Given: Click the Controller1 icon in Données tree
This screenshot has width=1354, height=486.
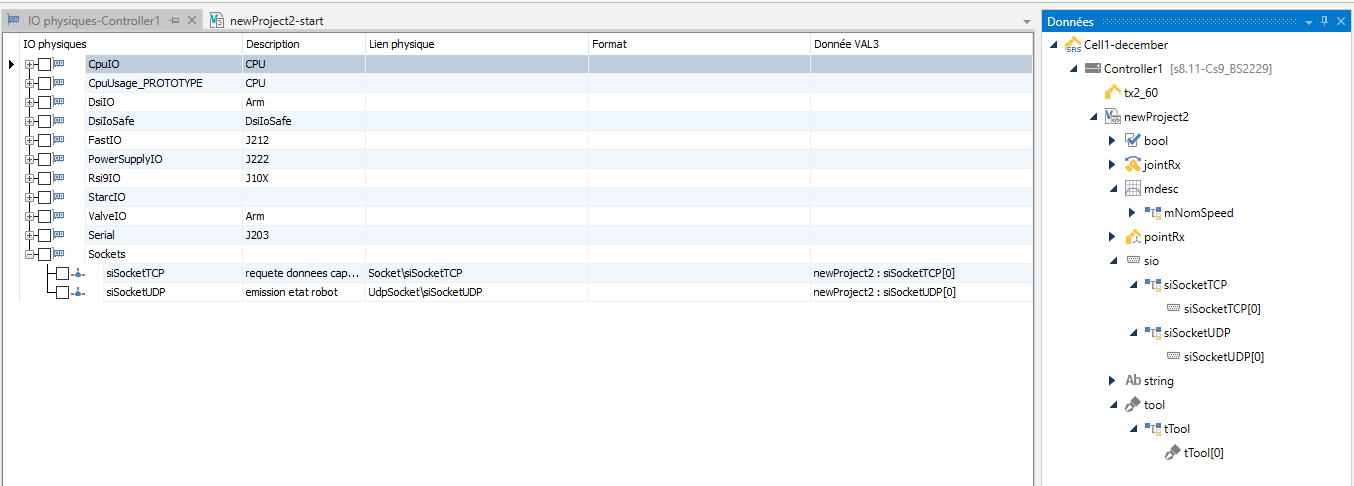Looking at the screenshot, I should pos(1093,69).
